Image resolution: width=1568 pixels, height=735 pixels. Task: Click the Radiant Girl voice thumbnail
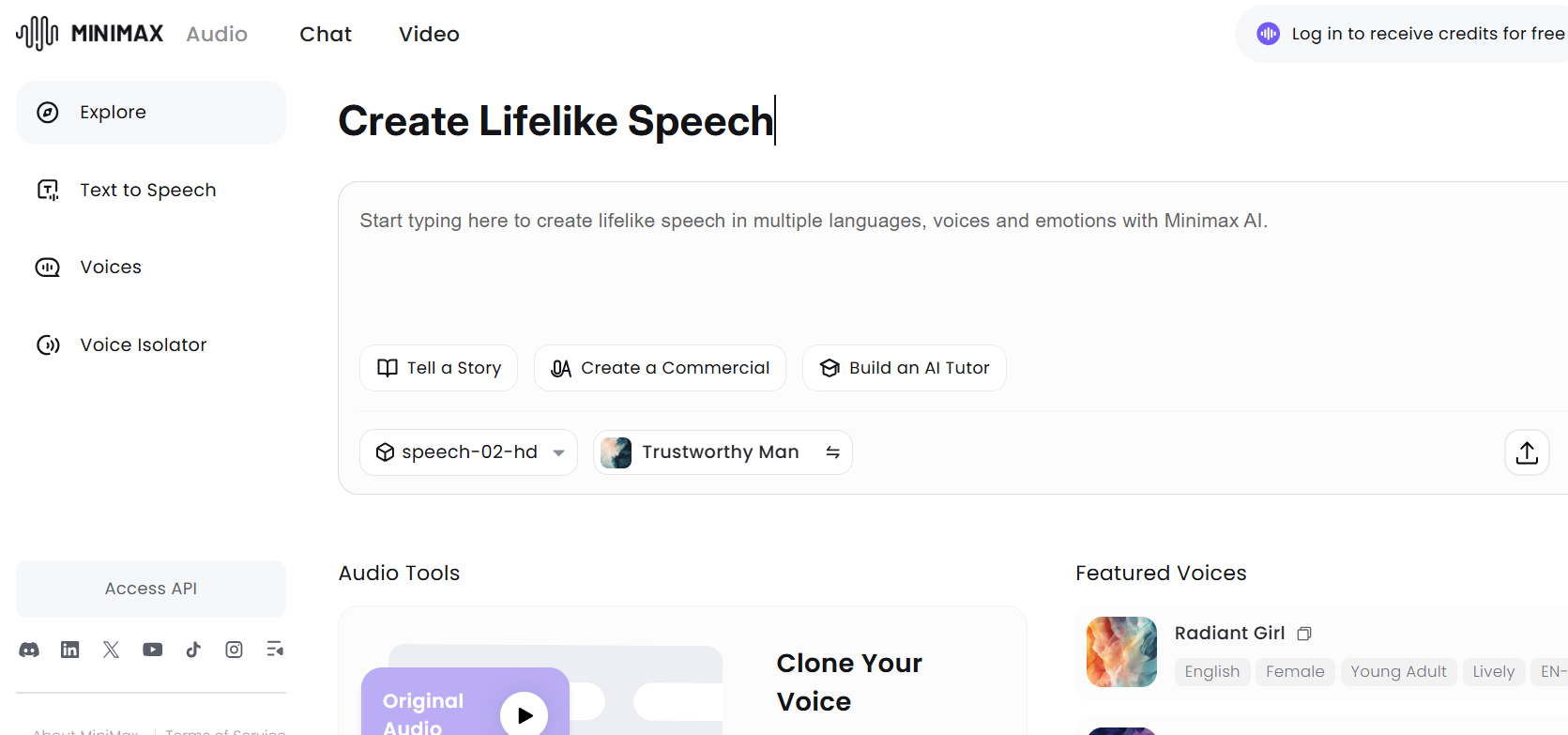[x=1121, y=651]
